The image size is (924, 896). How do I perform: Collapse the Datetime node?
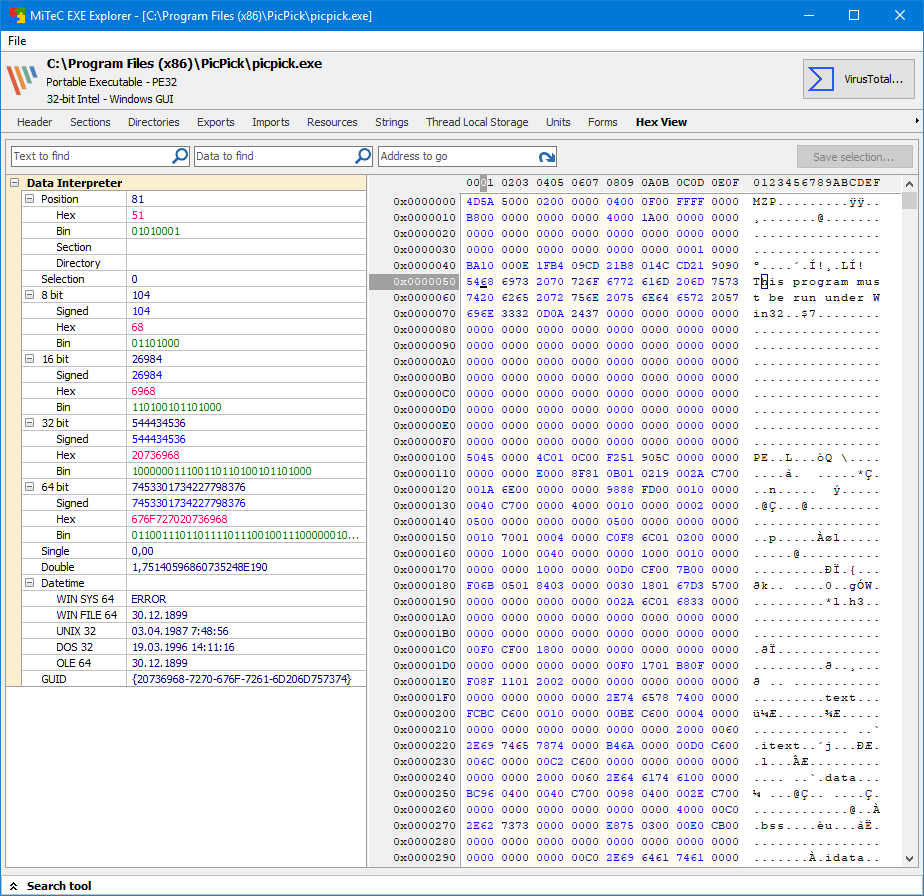[x=29, y=583]
